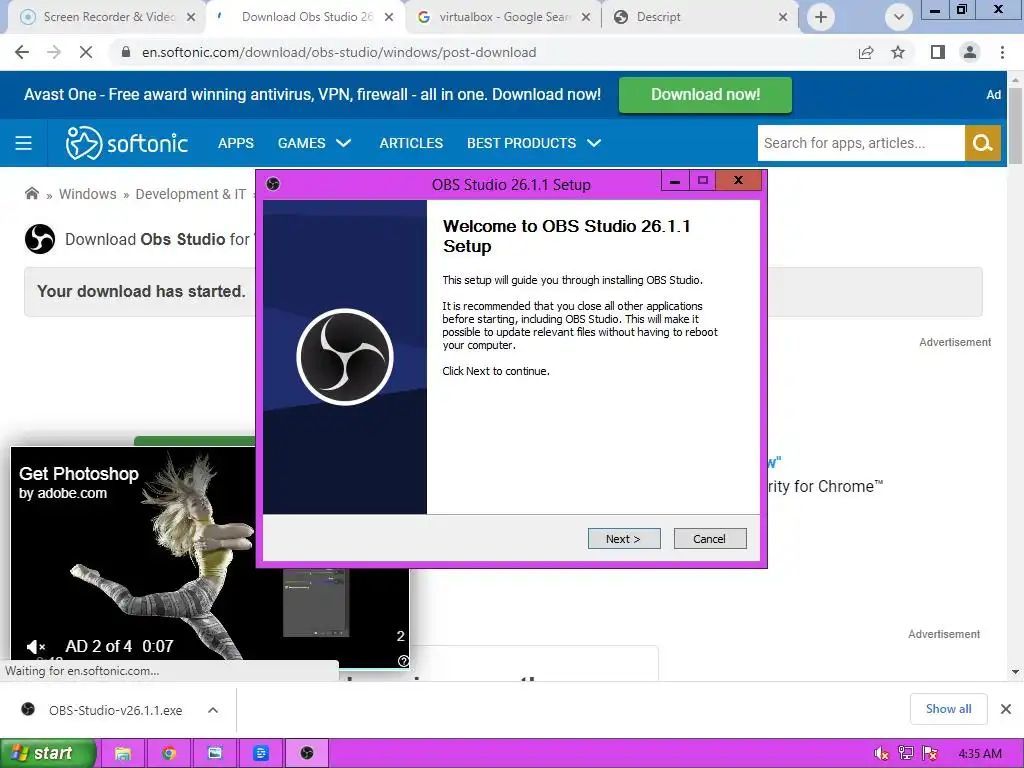Open the Windows breadcrumb link
Screen dimensions: 1024x768
88,194
